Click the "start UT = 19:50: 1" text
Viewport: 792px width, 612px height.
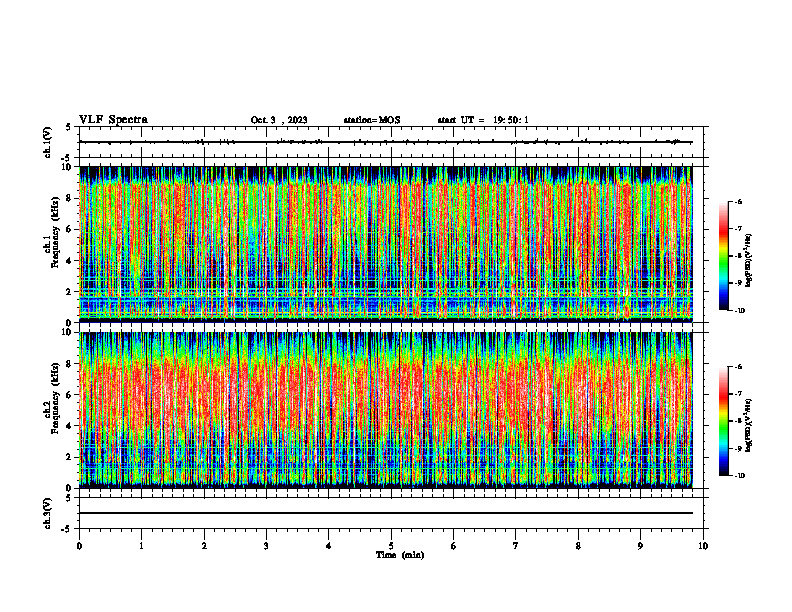(483, 120)
